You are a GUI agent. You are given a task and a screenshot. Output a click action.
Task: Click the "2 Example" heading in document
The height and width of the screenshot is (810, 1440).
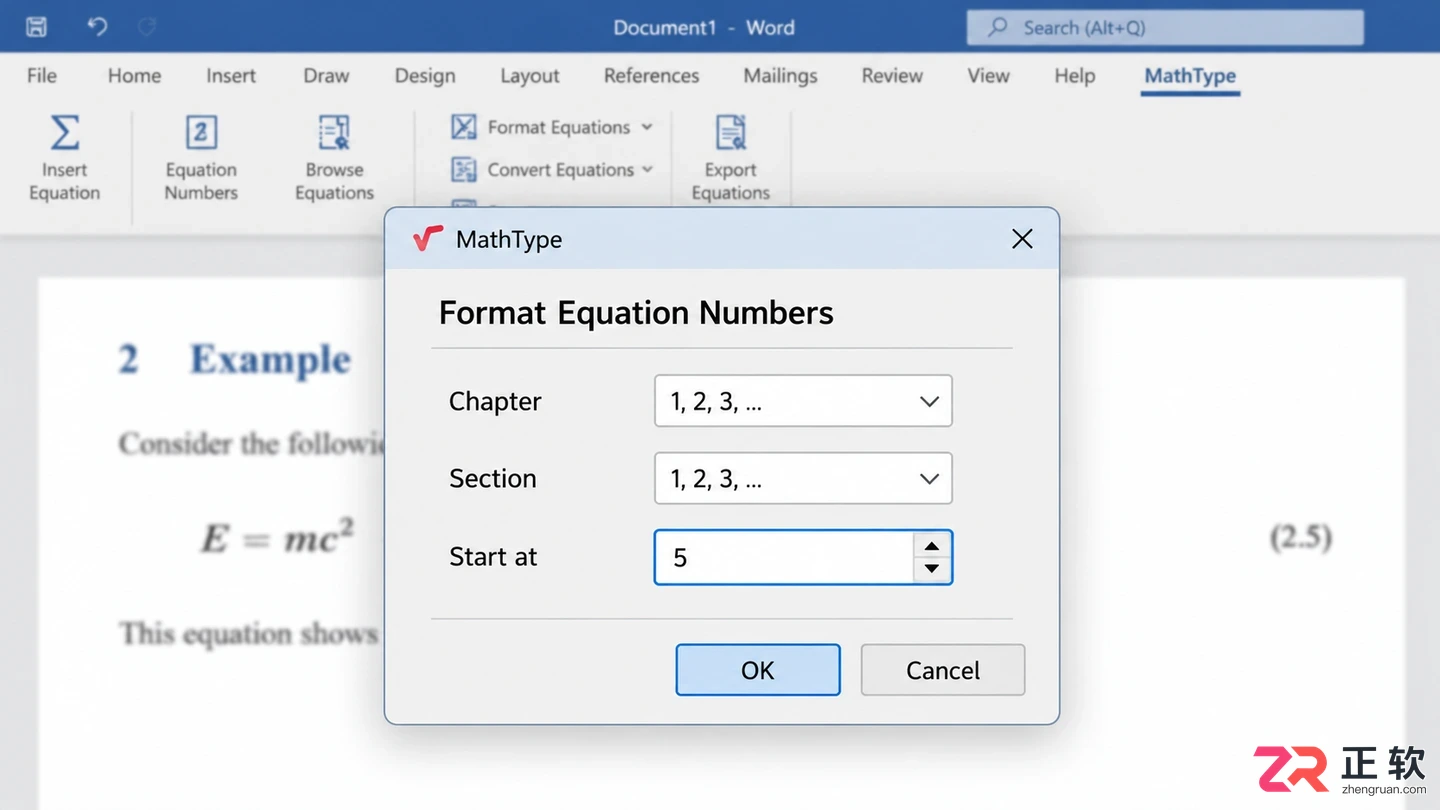pos(235,360)
